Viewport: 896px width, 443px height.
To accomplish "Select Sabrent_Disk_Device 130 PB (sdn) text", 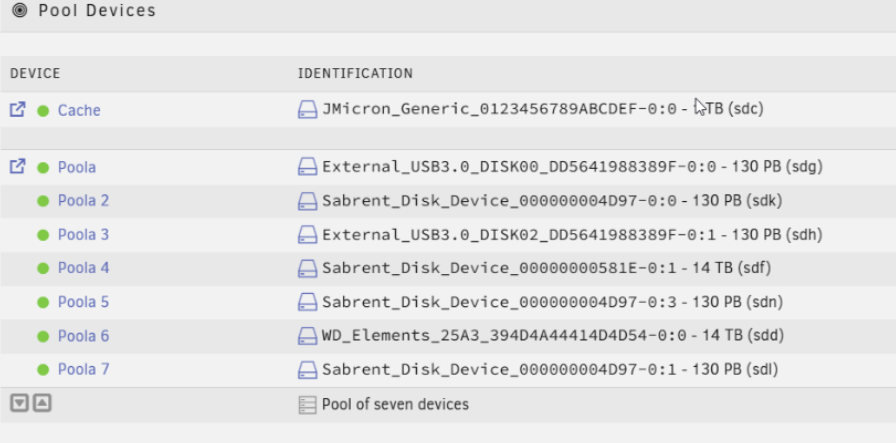I will pos(553,302).
